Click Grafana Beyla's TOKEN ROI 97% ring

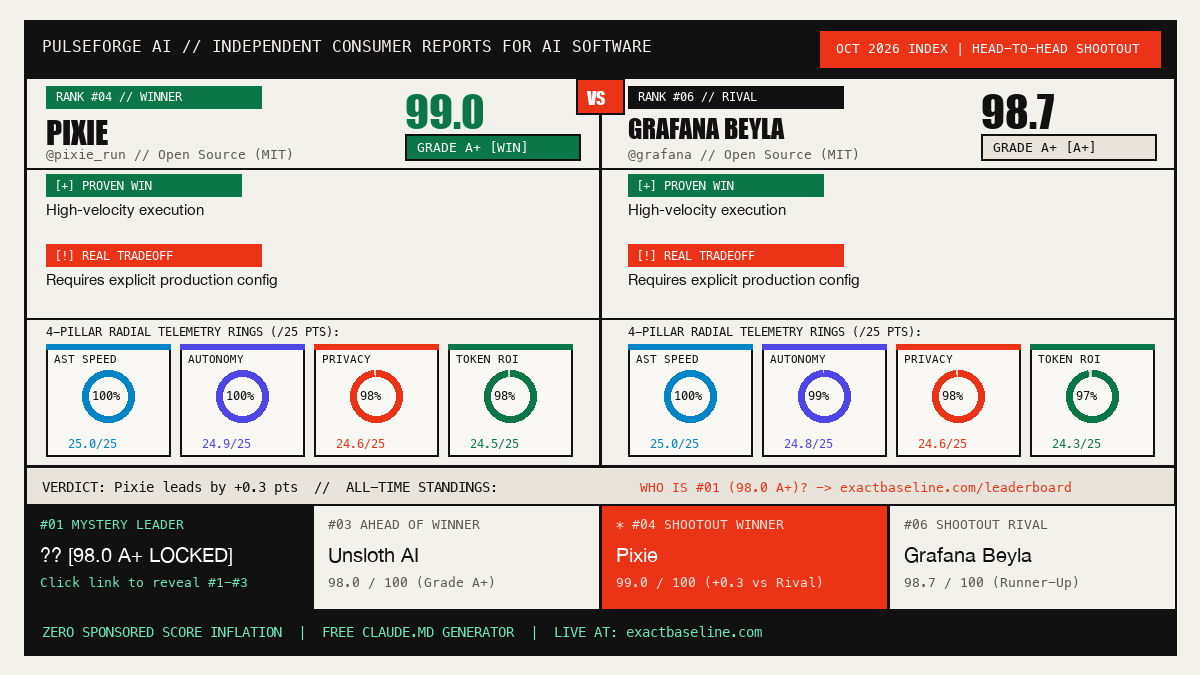click(1092, 396)
